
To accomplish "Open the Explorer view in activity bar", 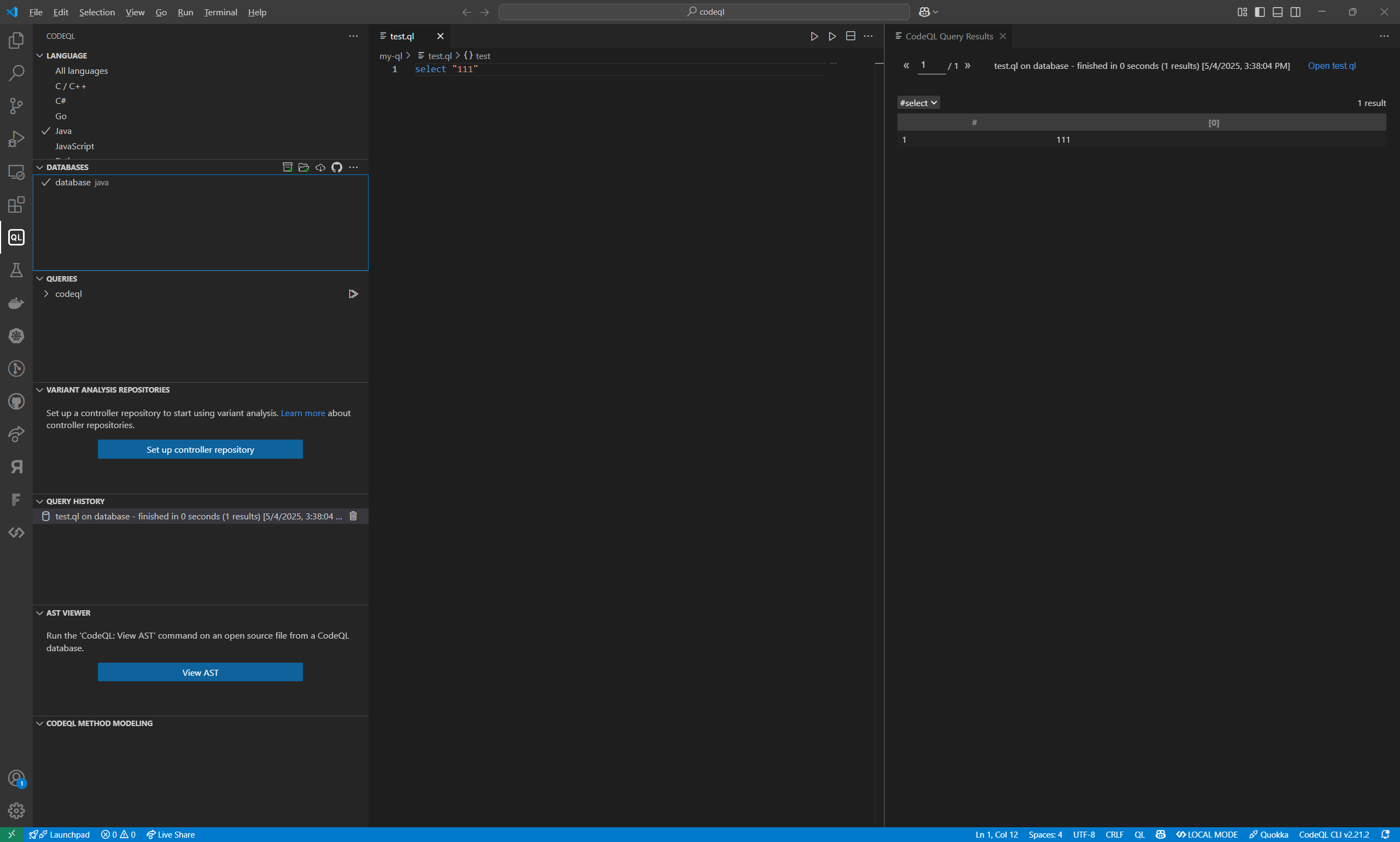I will (16, 40).
